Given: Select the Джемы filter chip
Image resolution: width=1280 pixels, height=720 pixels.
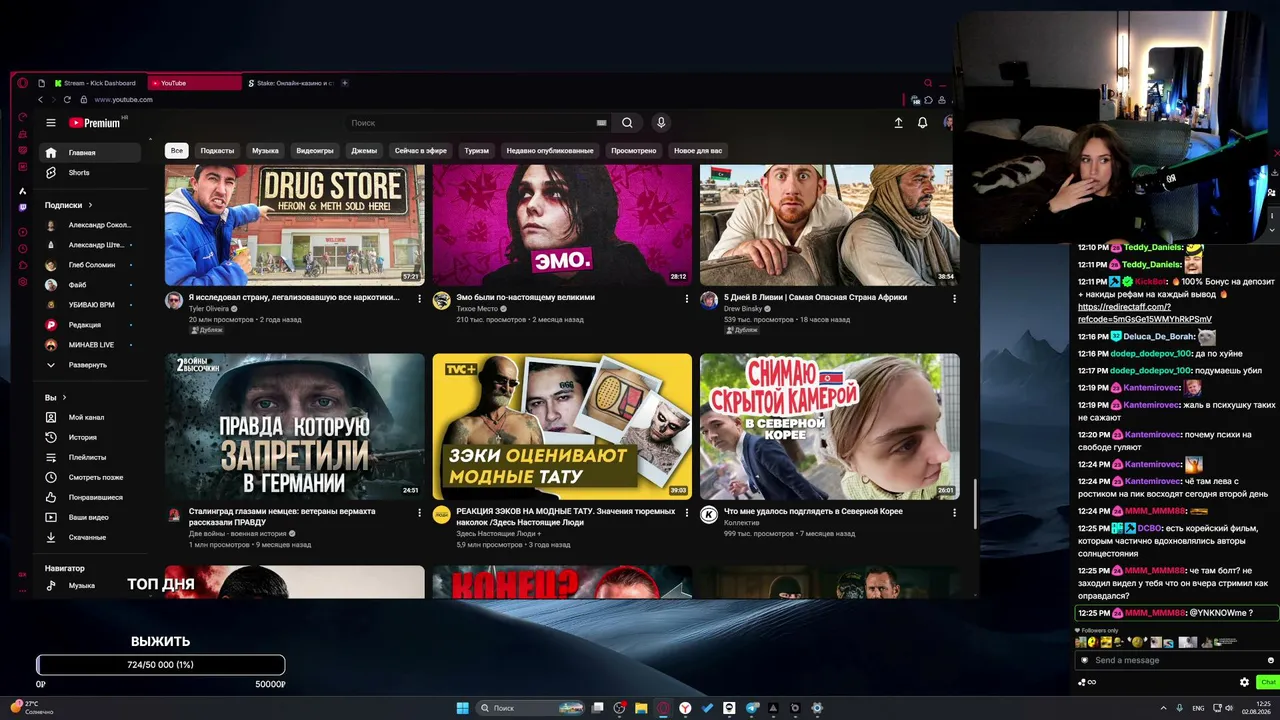Looking at the screenshot, I should pos(364,151).
